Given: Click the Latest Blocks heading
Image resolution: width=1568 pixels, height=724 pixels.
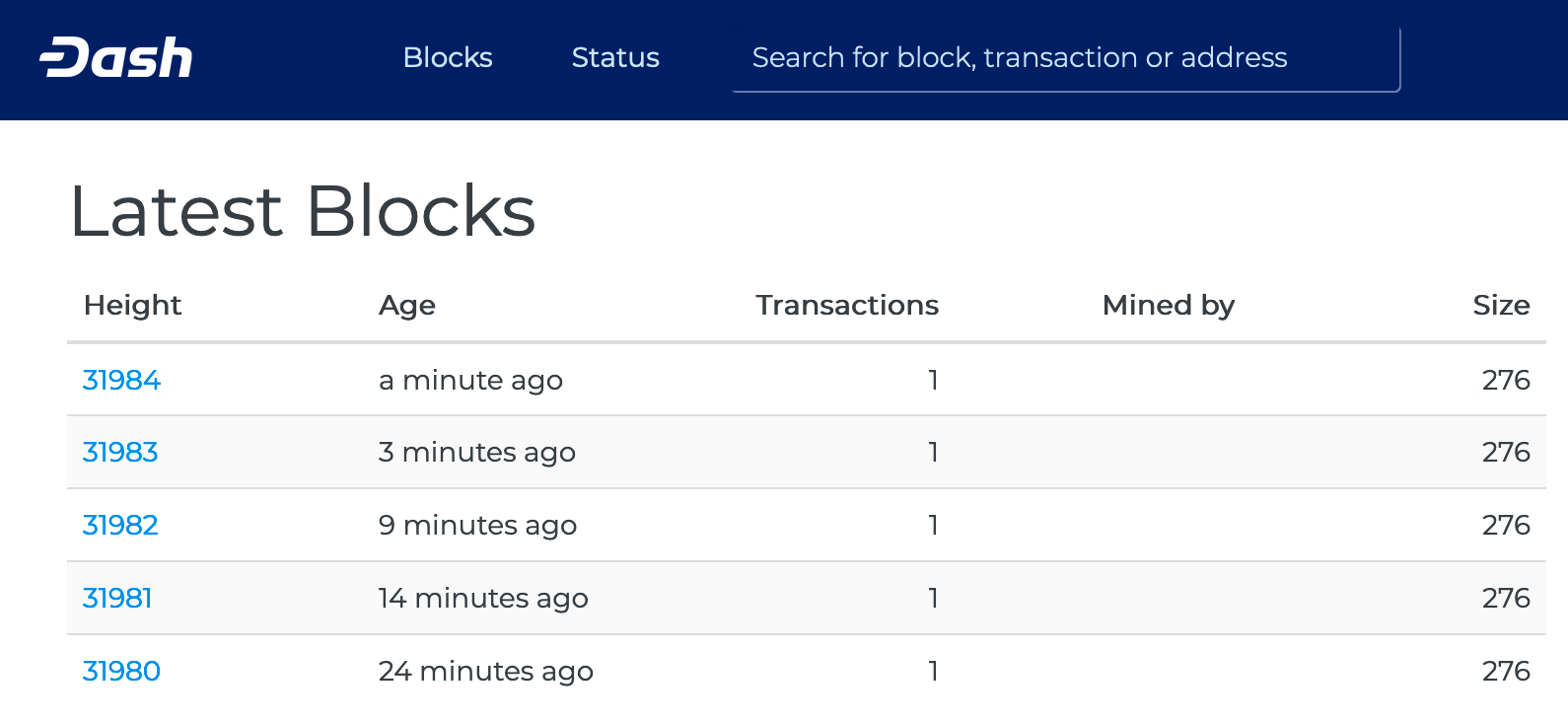Looking at the screenshot, I should (303, 211).
